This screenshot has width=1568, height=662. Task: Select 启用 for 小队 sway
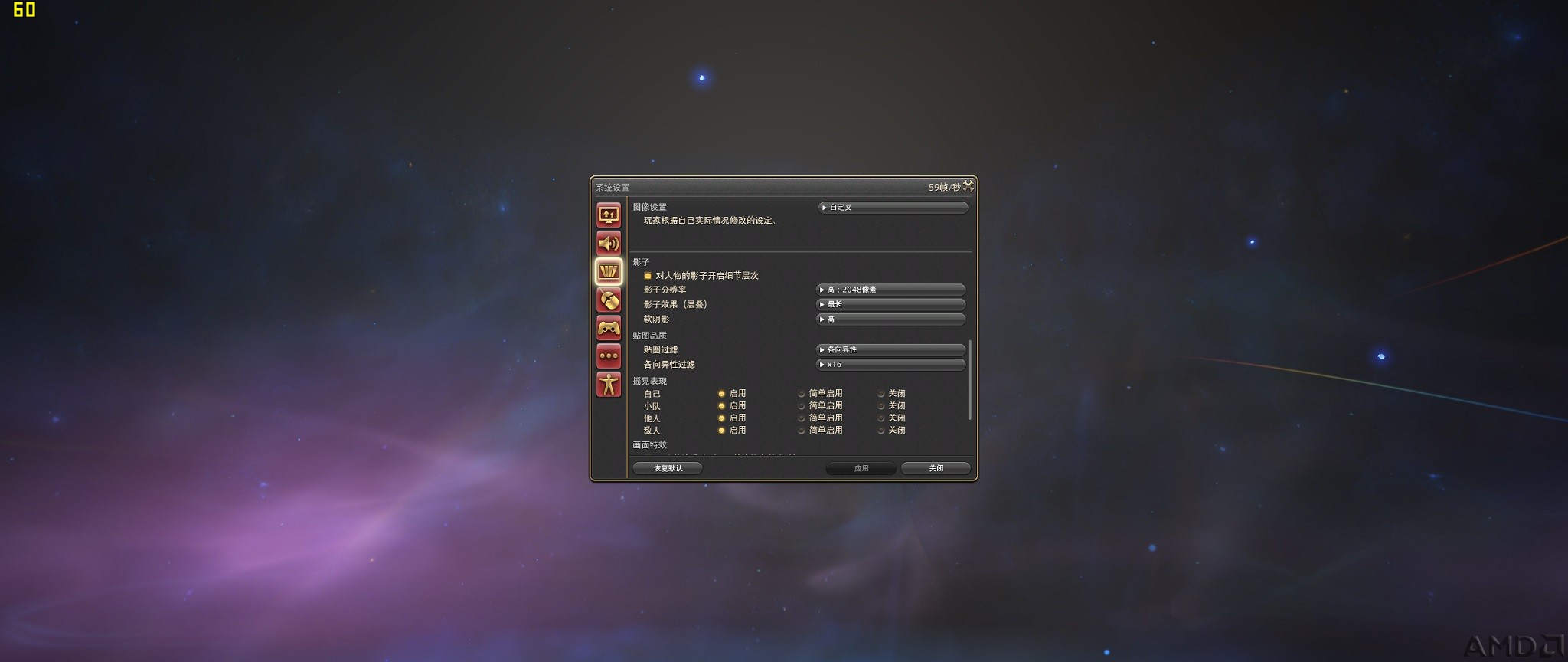click(x=721, y=406)
